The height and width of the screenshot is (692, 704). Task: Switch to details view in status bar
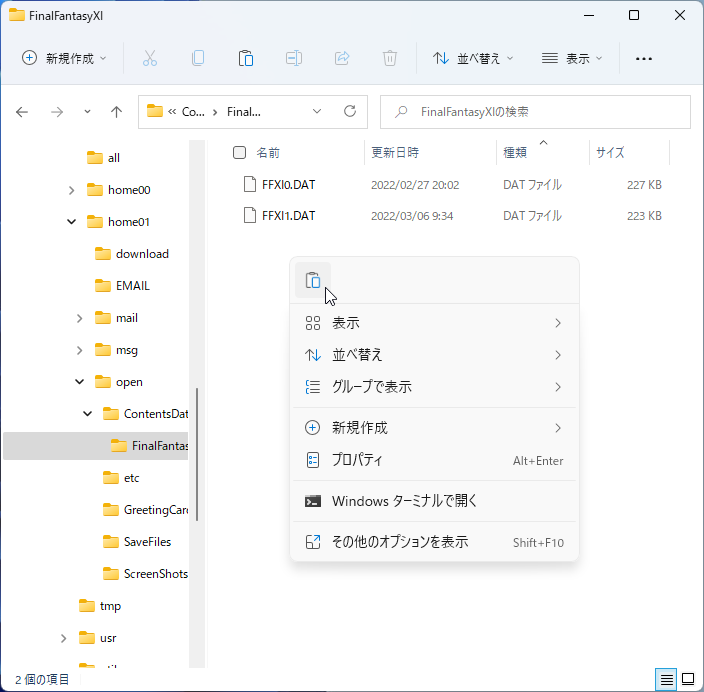click(x=666, y=679)
